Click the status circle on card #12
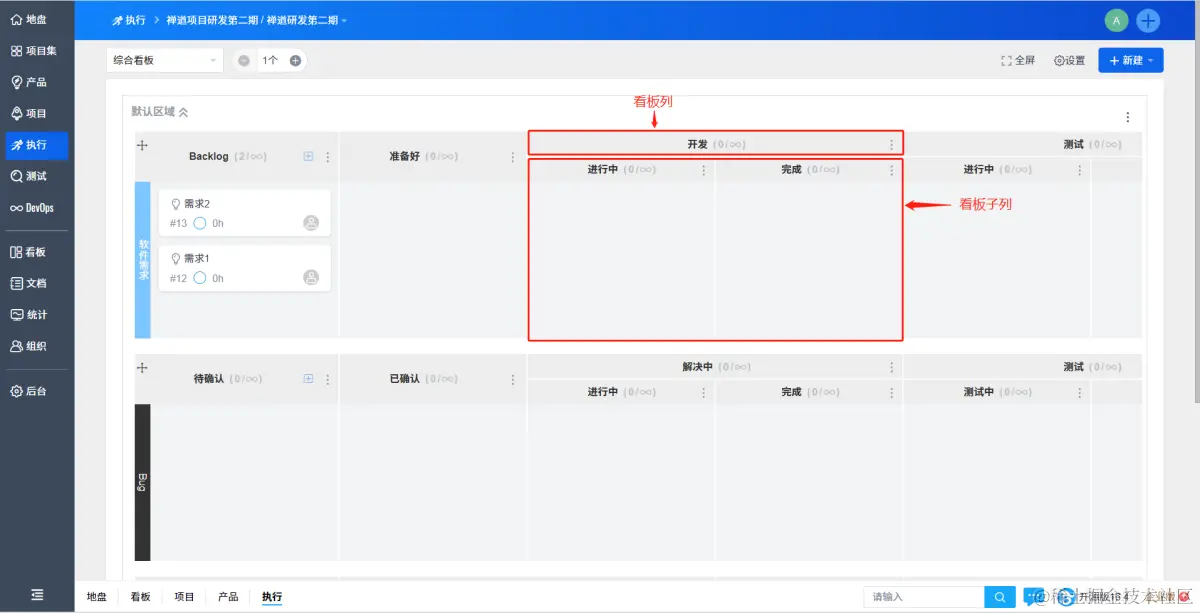 tap(200, 278)
